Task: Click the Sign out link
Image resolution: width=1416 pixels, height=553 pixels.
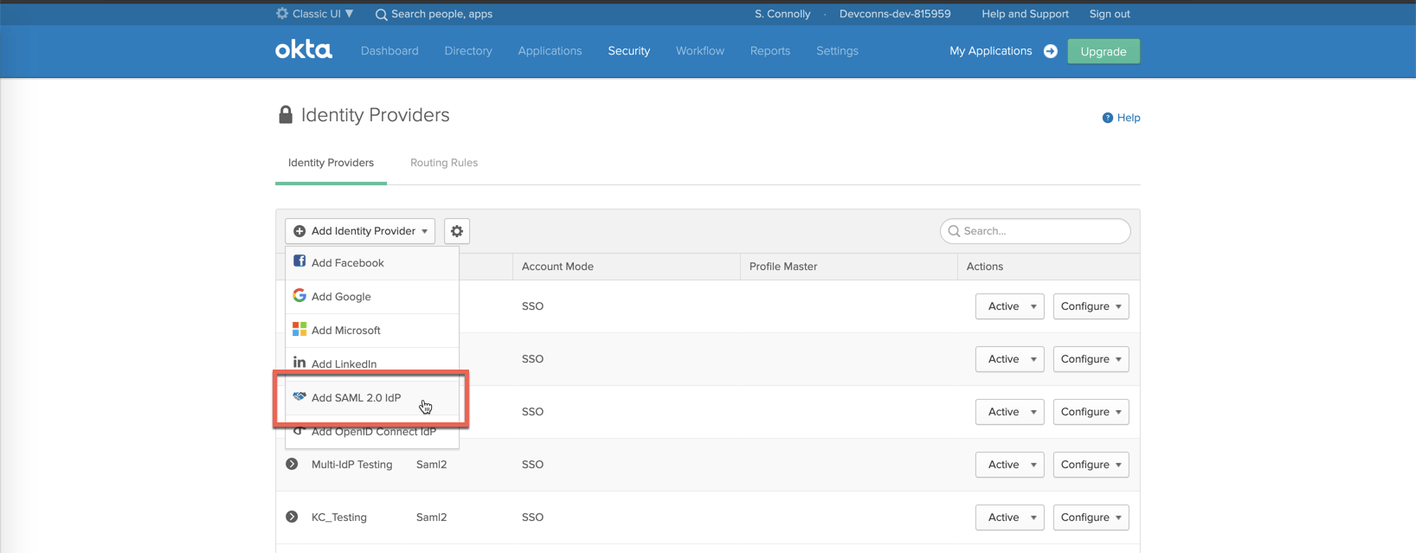Action: 1110,14
